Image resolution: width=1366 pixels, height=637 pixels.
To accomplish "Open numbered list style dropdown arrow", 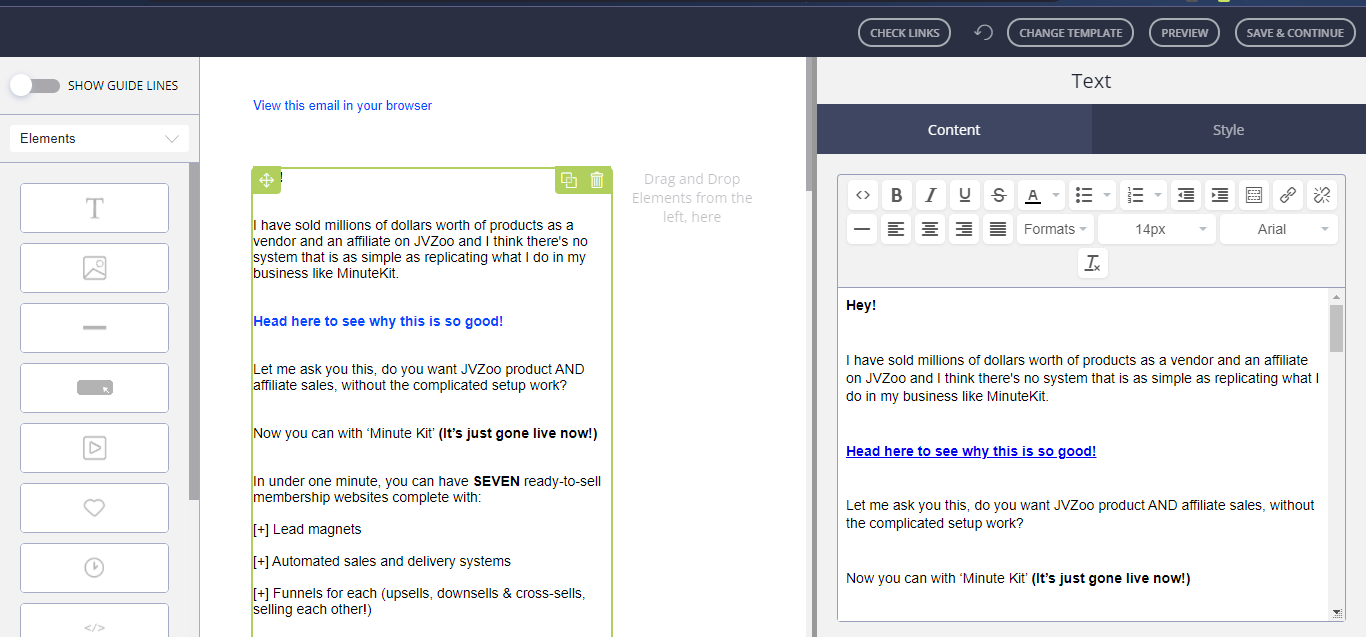I will point(1159,195).
